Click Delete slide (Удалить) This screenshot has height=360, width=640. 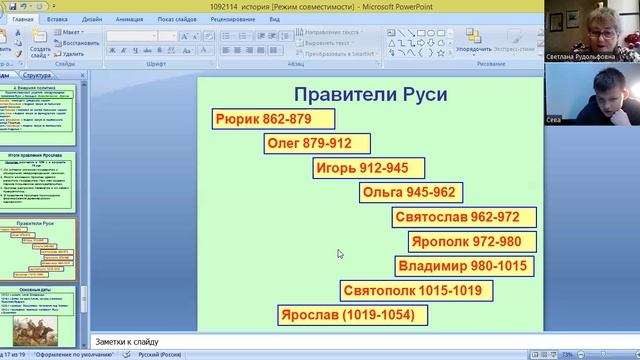(69, 53)
